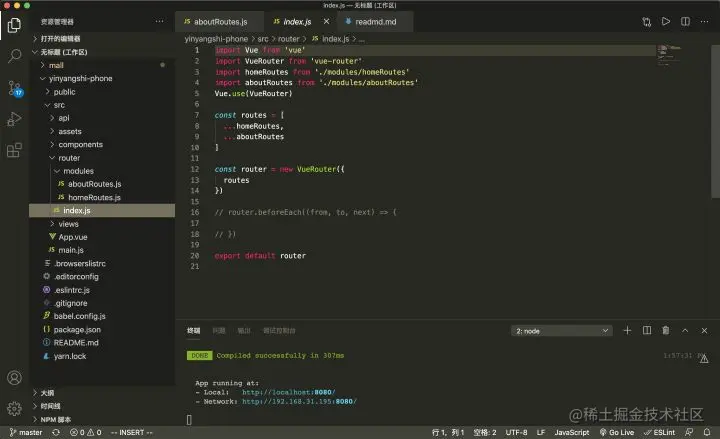
Task: Click the sync changes icon in status bar
Action: pyautogui.click(x=56, y=433)
